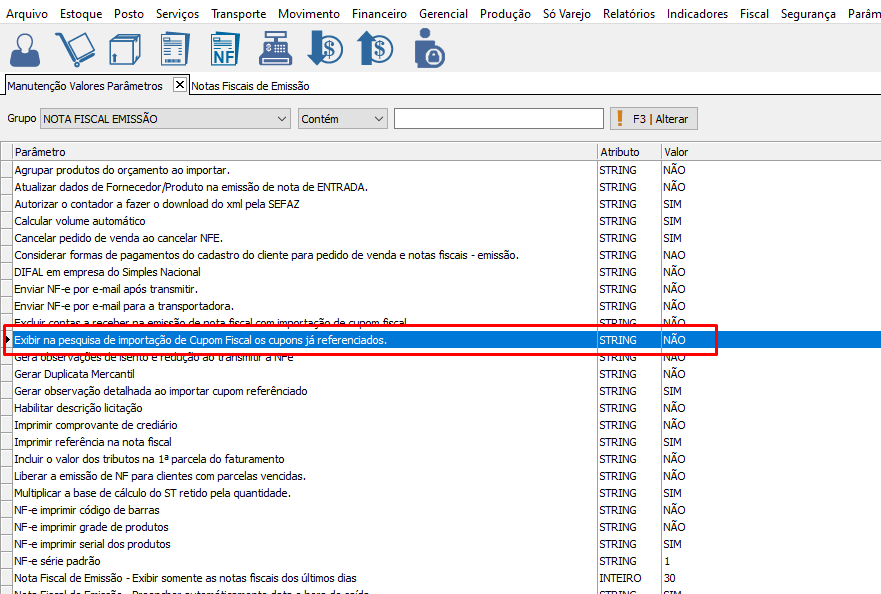Click the dollar up-arrow icon
This screenshot has width=881, height=594.
(377, 48)
